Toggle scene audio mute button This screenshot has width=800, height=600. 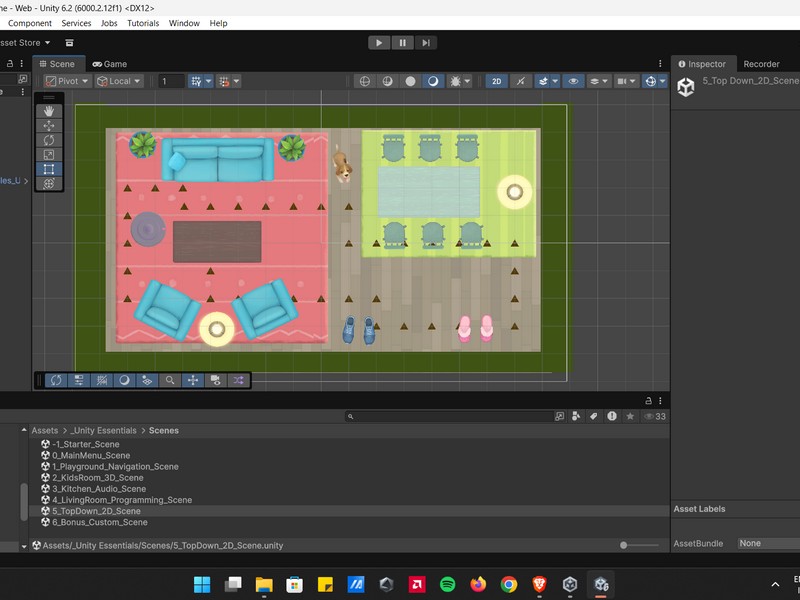pyautogui.click(x=521, y=81)
